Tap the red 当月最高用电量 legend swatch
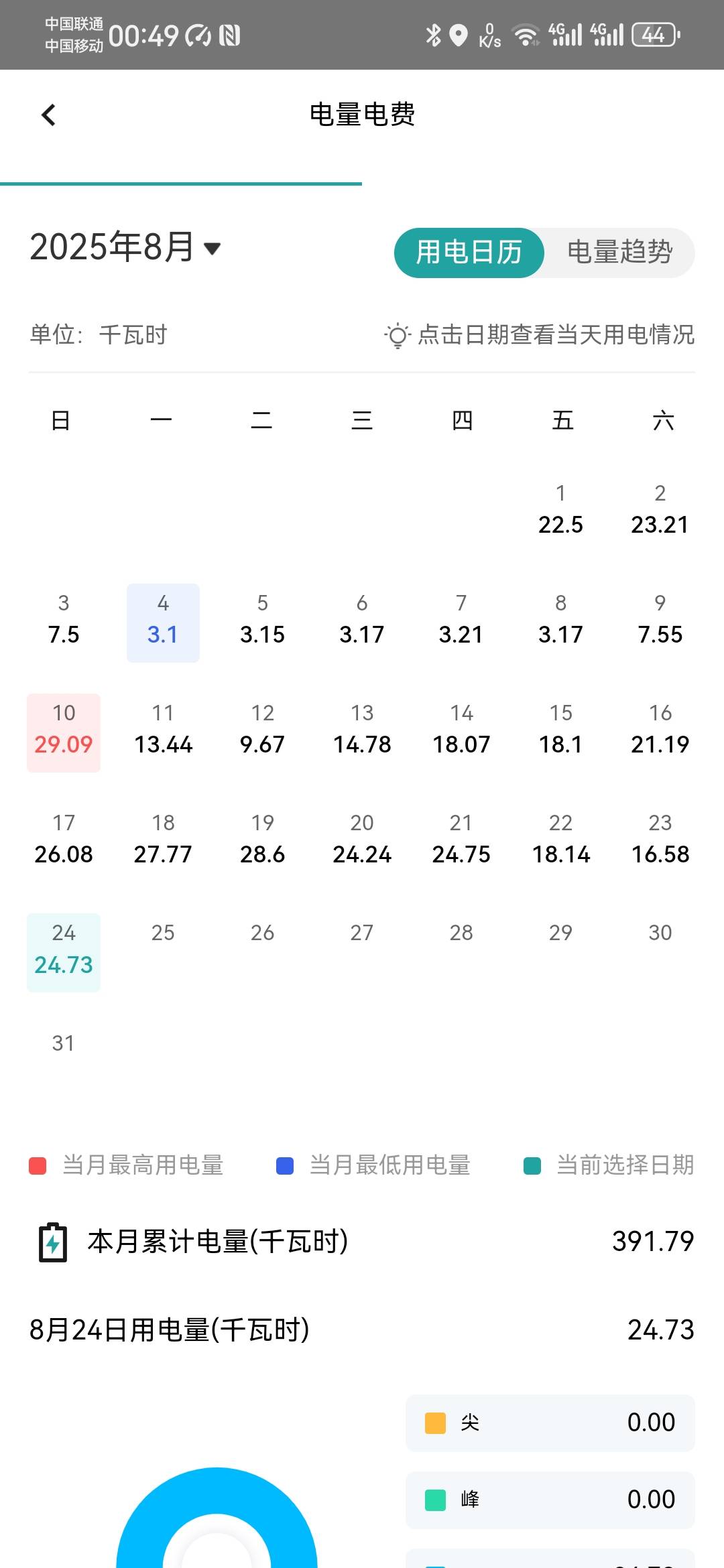 coord(38,1166)
